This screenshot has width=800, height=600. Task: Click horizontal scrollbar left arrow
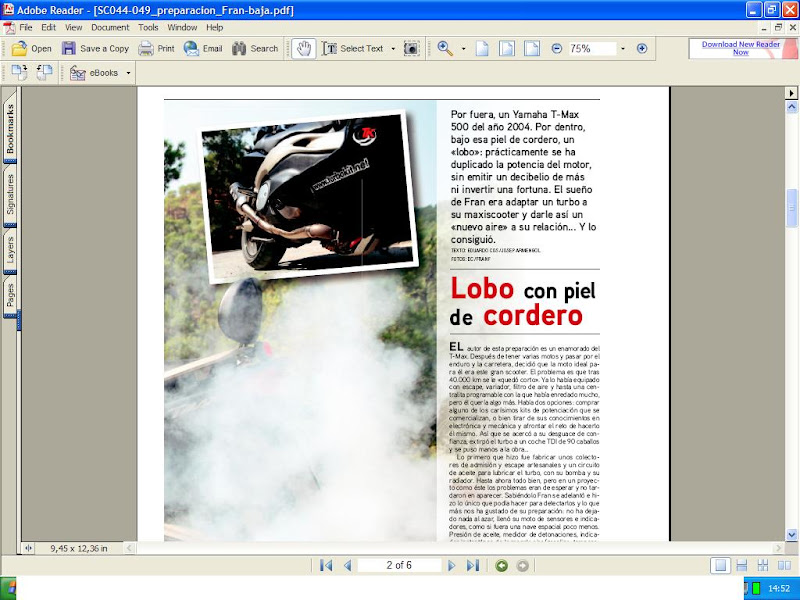point(130,548)
